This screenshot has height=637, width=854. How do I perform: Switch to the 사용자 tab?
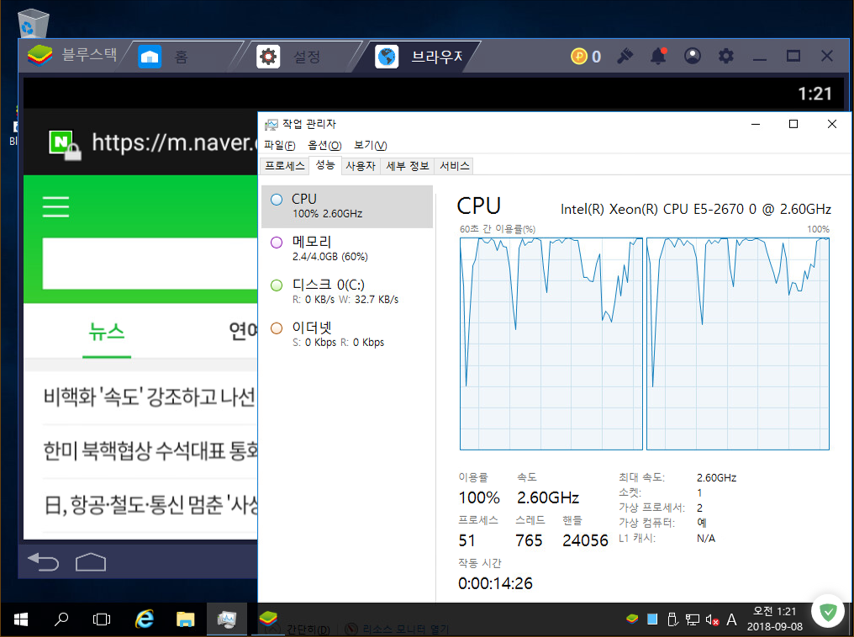pos(361,166)
